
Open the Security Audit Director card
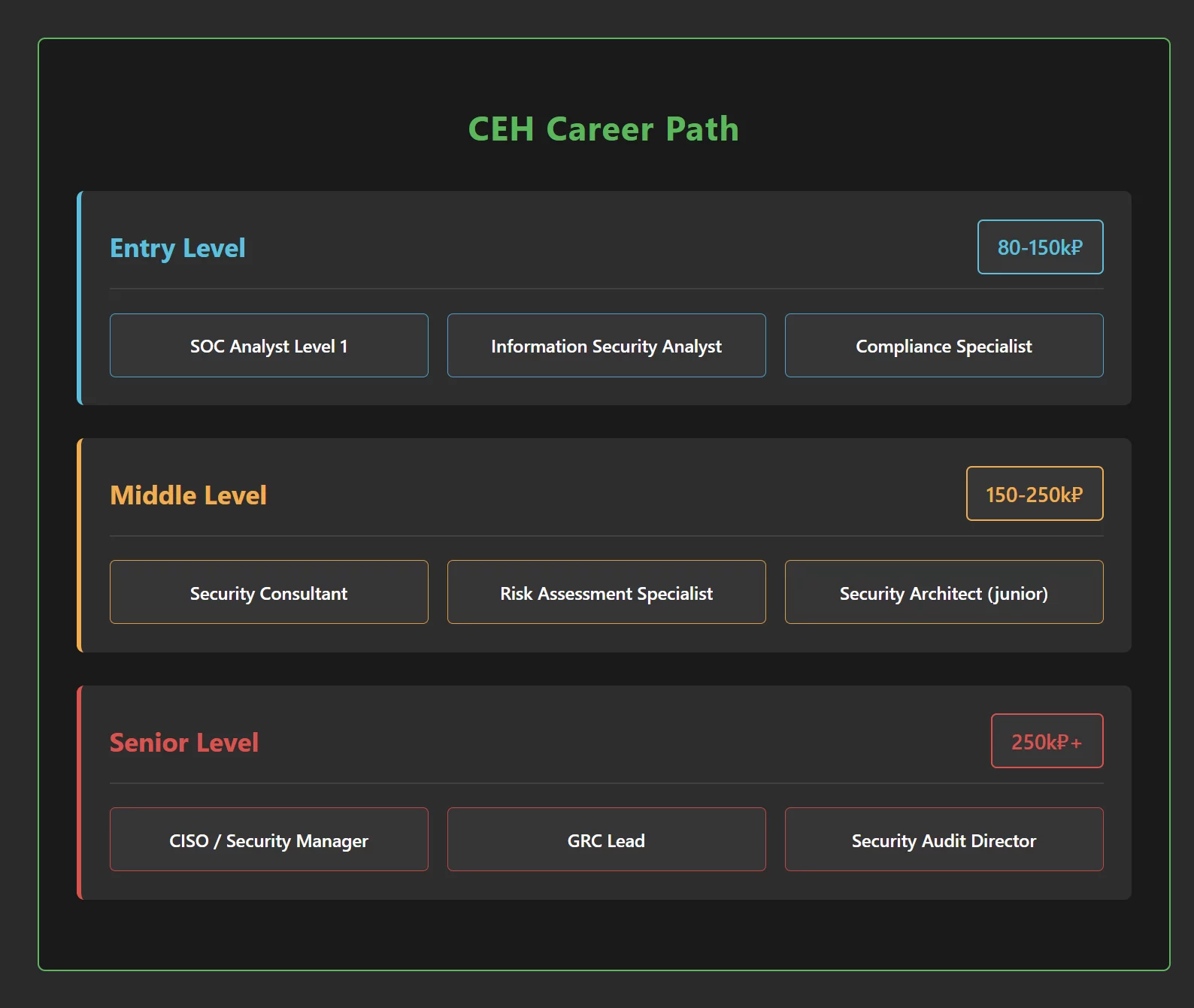tap(944, 840)
